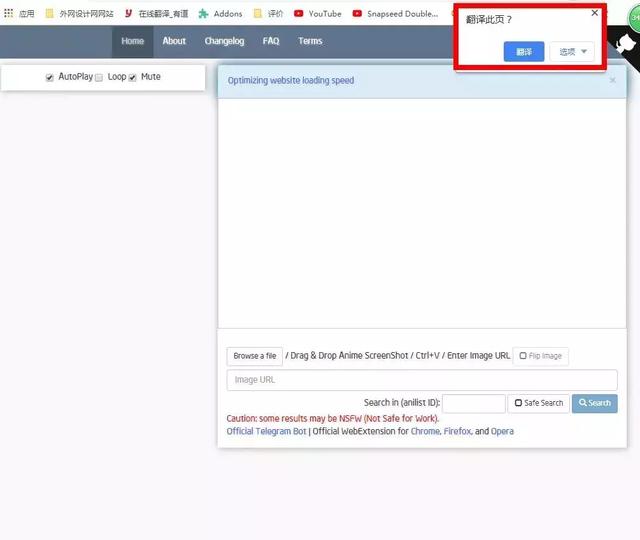Viewport: 640px width, 540px height.
Task: Click the blue 翻译 translate button
Action: pyautogui.click(x=524, y=52)
